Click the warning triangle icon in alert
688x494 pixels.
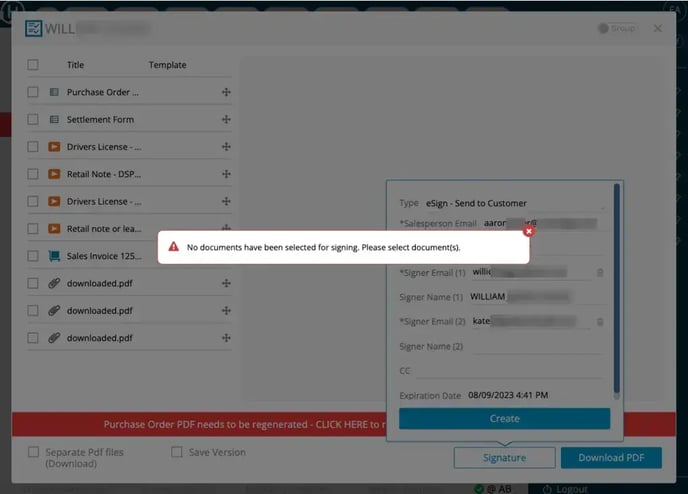tap(174, 247)
